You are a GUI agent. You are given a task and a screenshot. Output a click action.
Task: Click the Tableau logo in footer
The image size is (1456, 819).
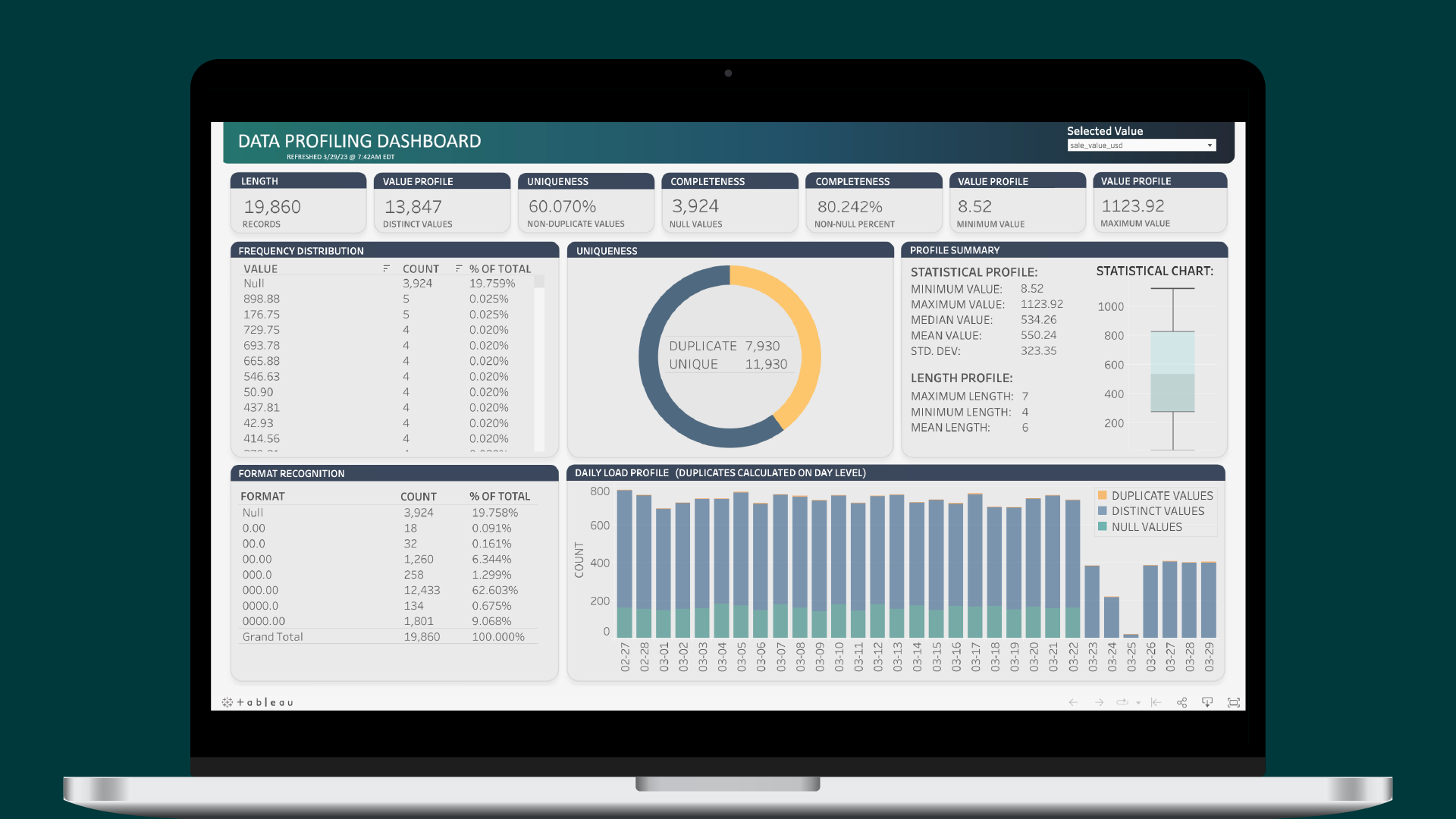coord(258,702)
